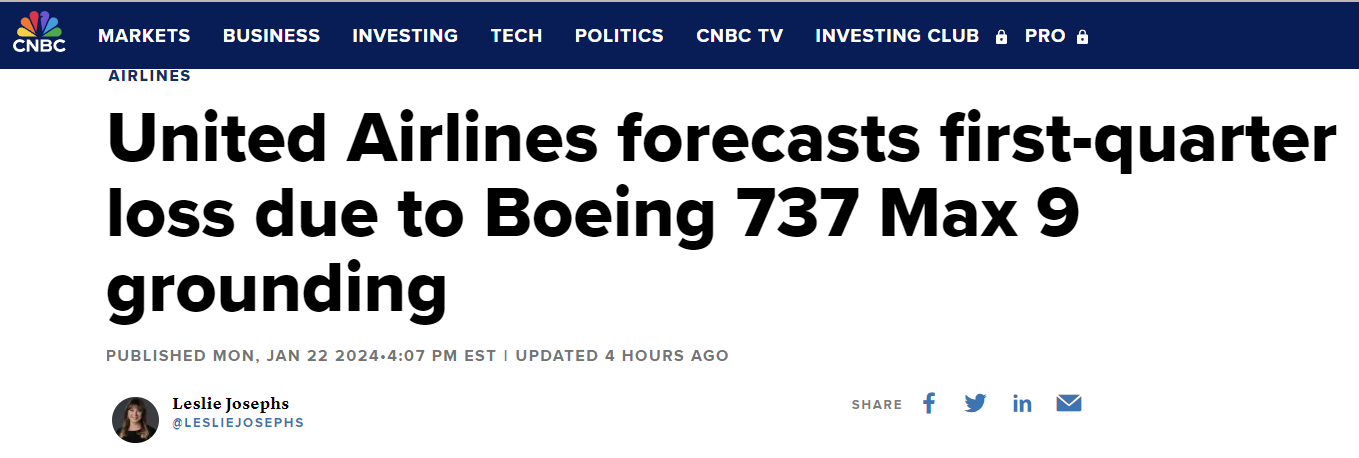Share article on Facebook
1359x458 pixels.
coord(929,403)
